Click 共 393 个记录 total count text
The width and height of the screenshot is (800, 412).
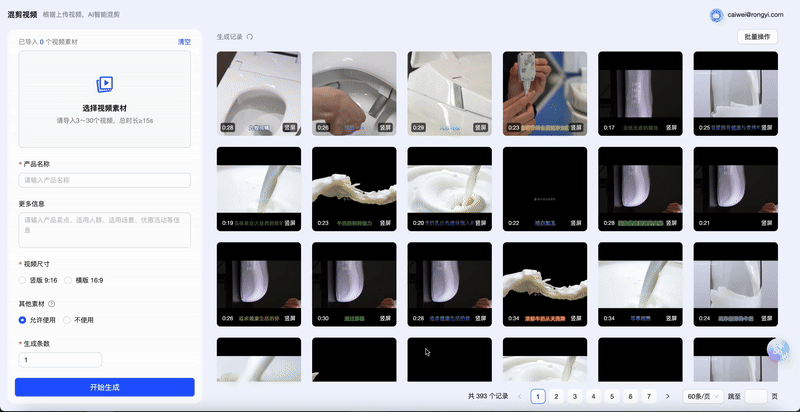[488, 396]
